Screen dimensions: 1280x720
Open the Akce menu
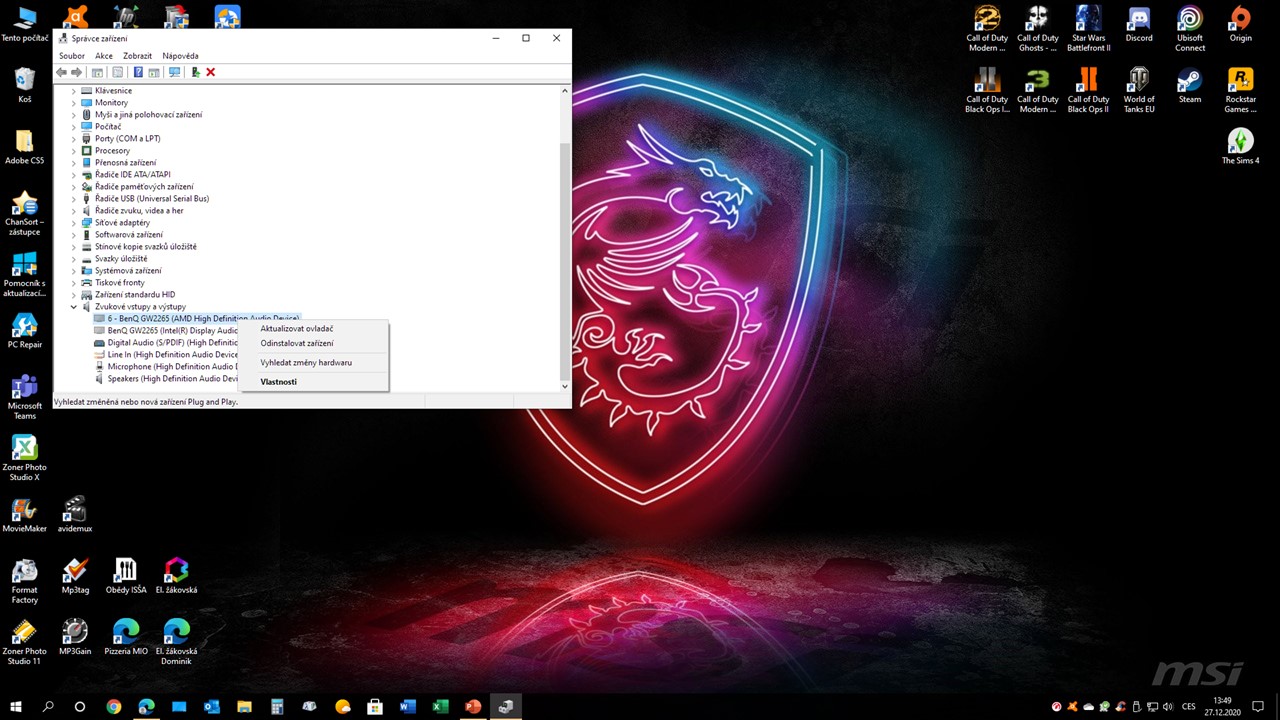(104, 56)
